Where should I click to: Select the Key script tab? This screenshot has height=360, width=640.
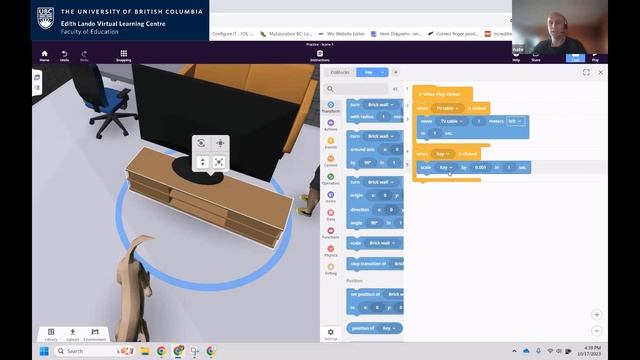[369, 72]
